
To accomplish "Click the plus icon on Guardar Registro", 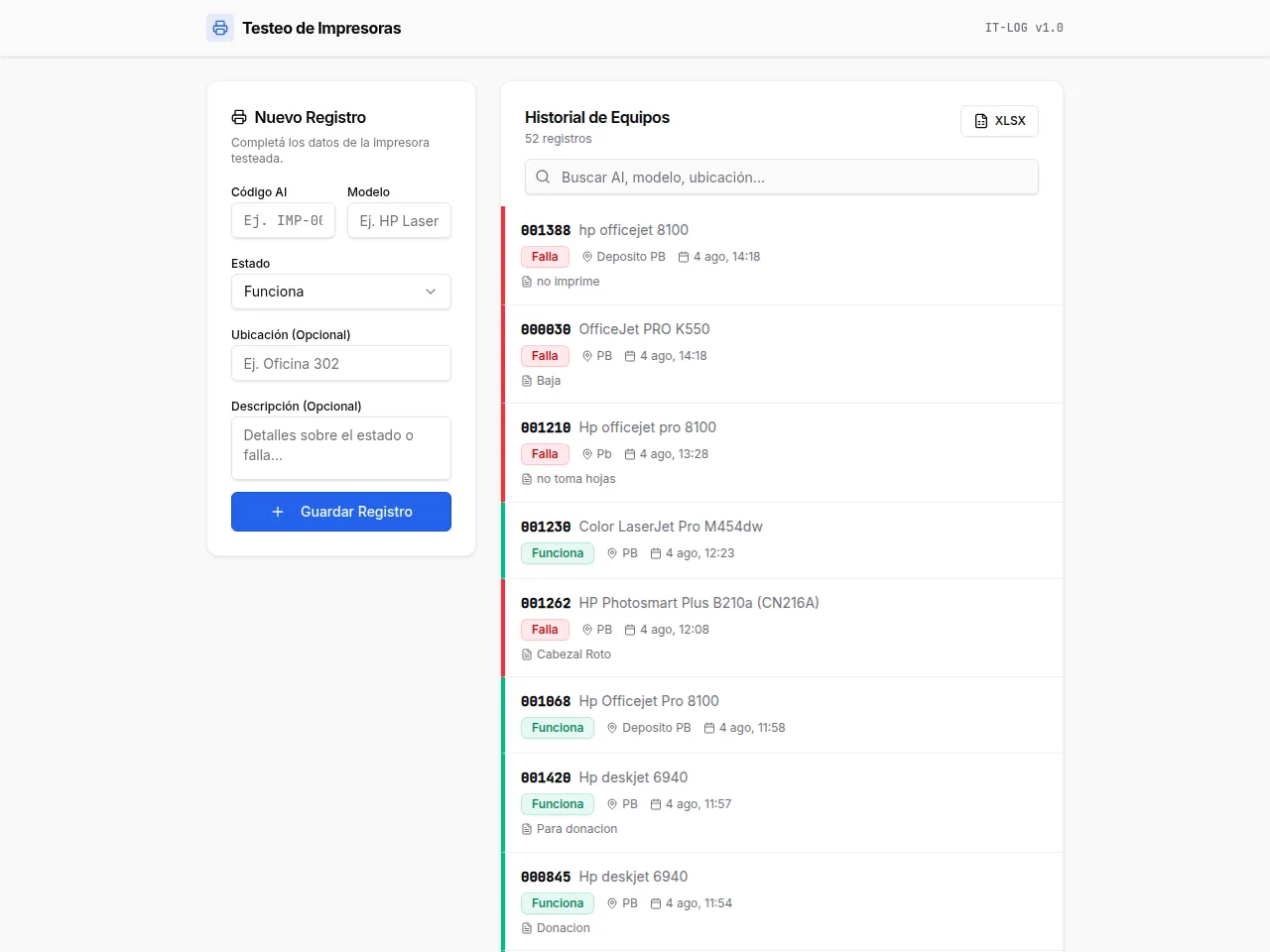I will point(278,512).
